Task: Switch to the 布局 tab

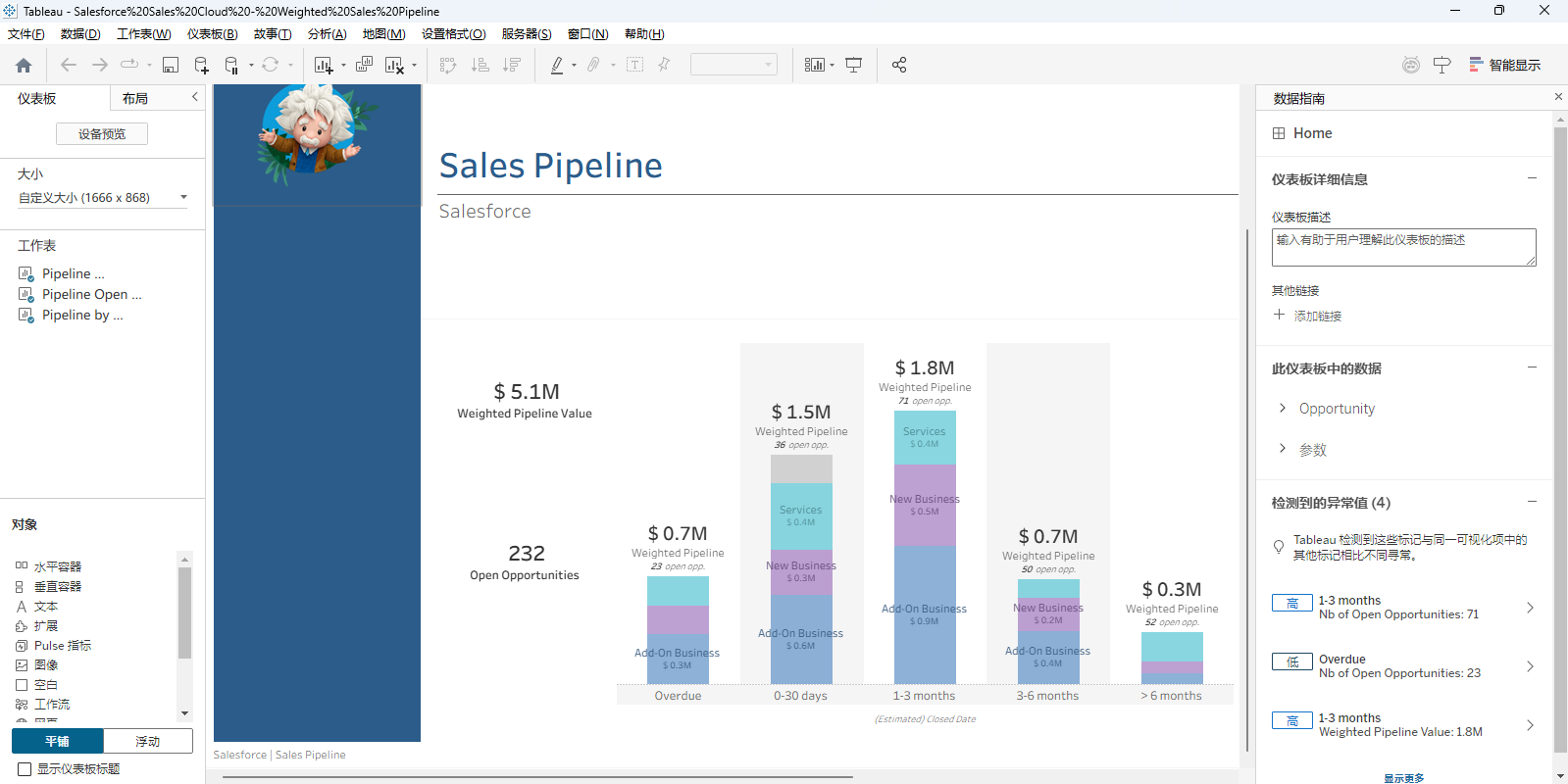Action: coord(135,99)
